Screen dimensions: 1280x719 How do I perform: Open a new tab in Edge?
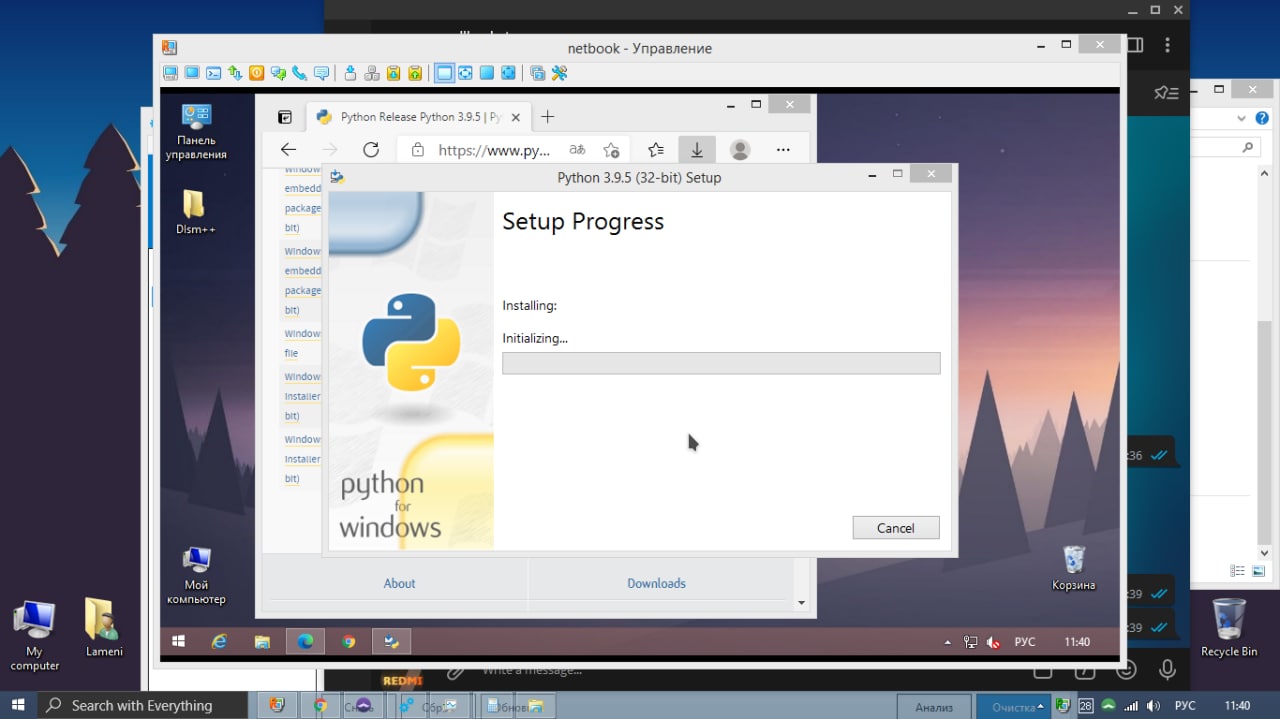click(547, 117)
